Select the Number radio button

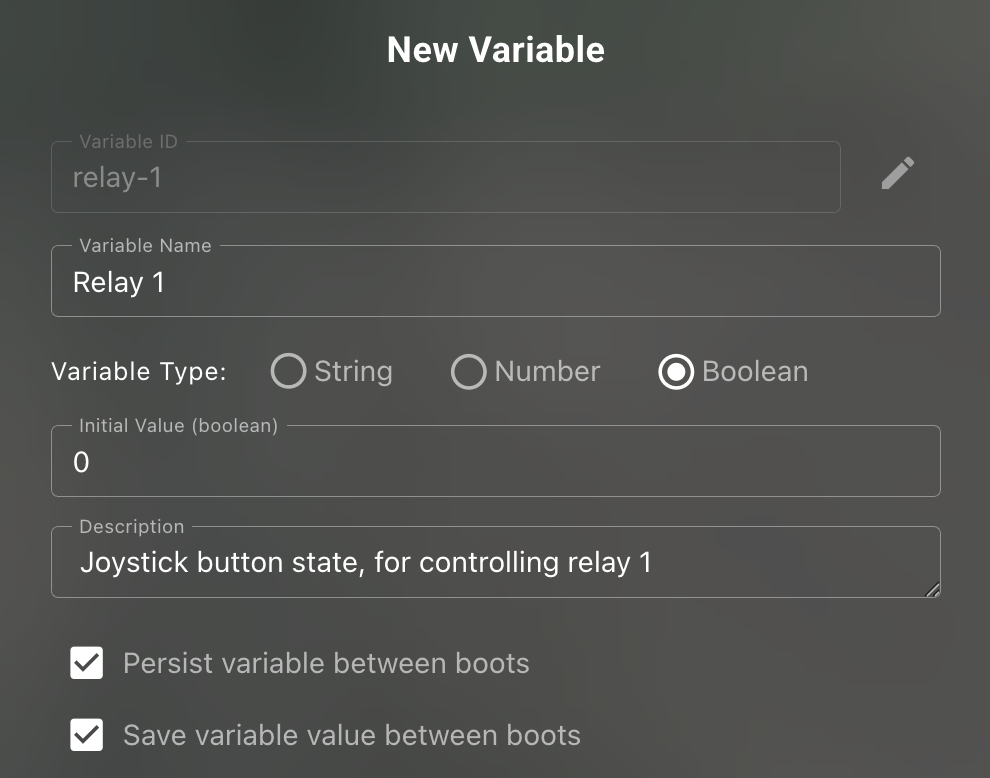pyautogui.click(x=468, y=372)
